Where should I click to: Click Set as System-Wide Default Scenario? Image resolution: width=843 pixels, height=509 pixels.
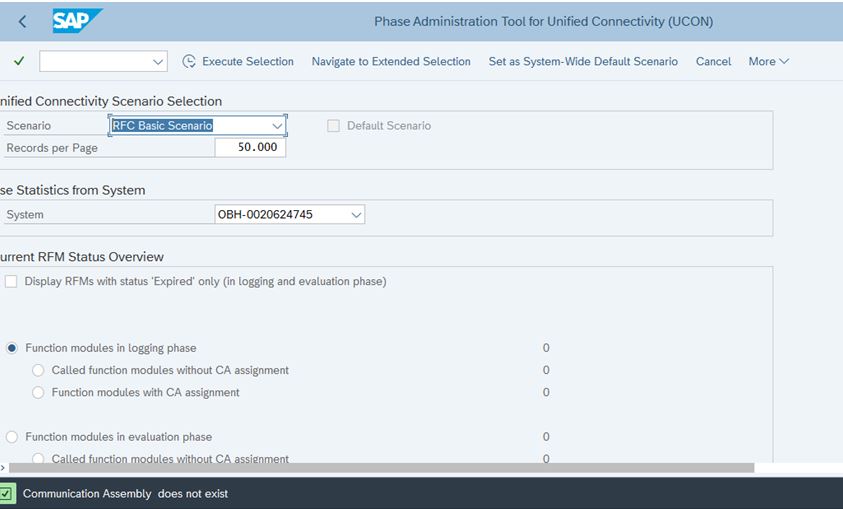(x=583, y=61)
